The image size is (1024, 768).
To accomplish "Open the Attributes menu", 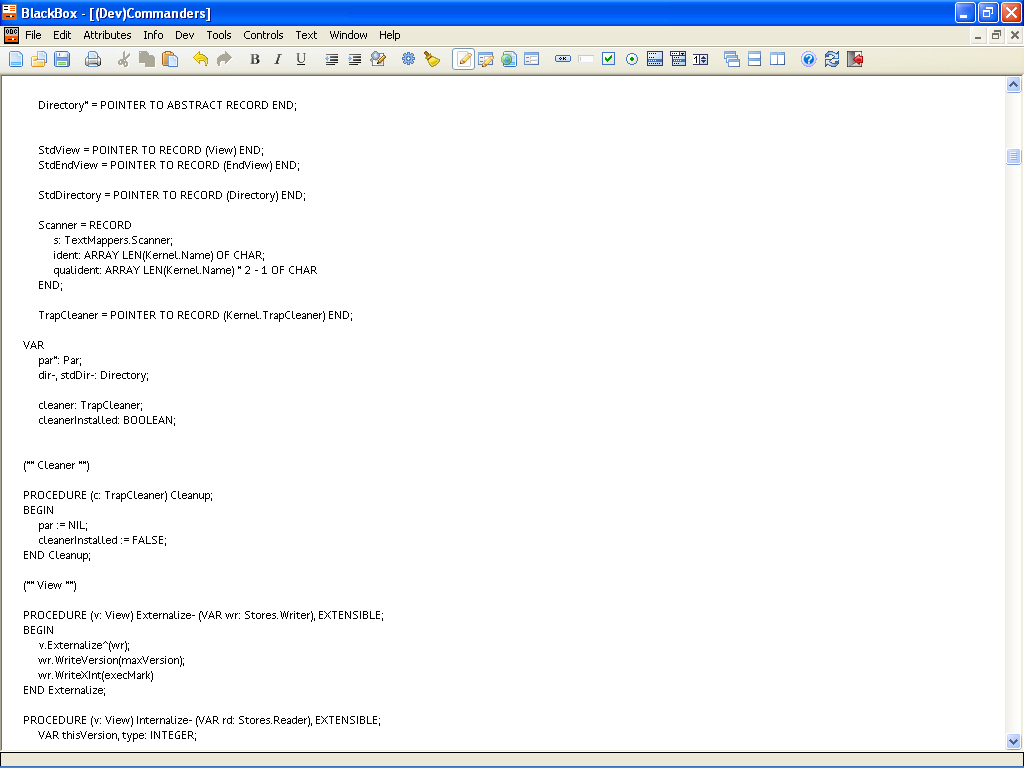I will tap(107, 35).
